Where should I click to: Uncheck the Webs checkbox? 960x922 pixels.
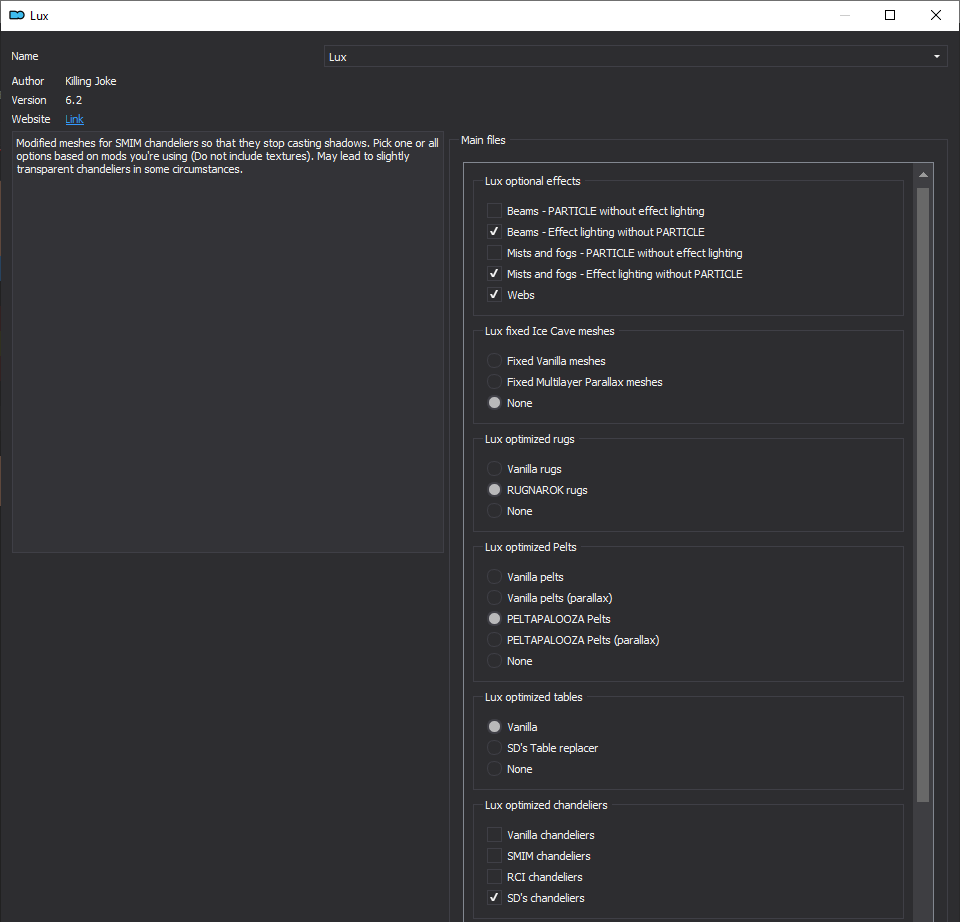(494, 295)
